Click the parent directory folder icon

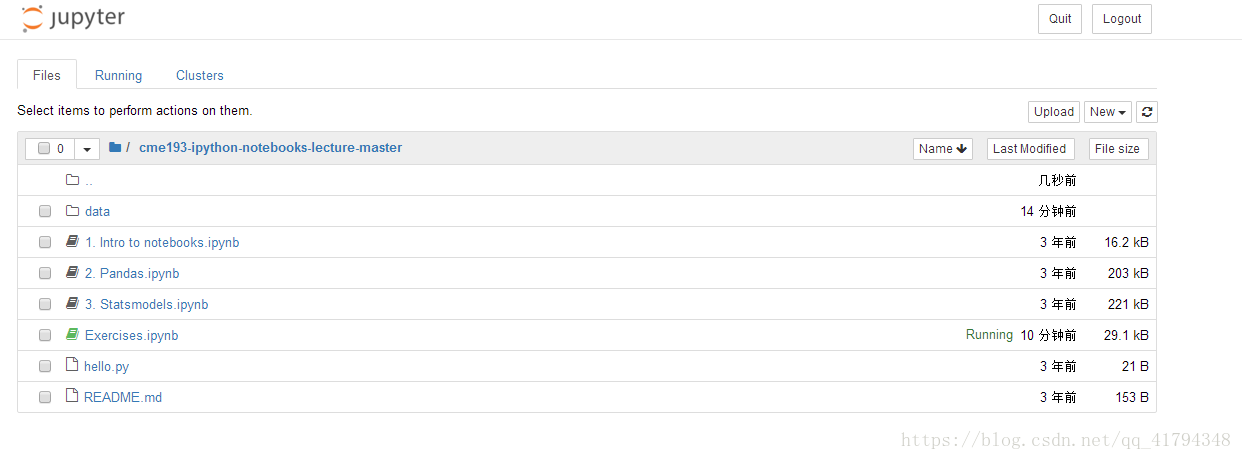[x=72, y=180]
